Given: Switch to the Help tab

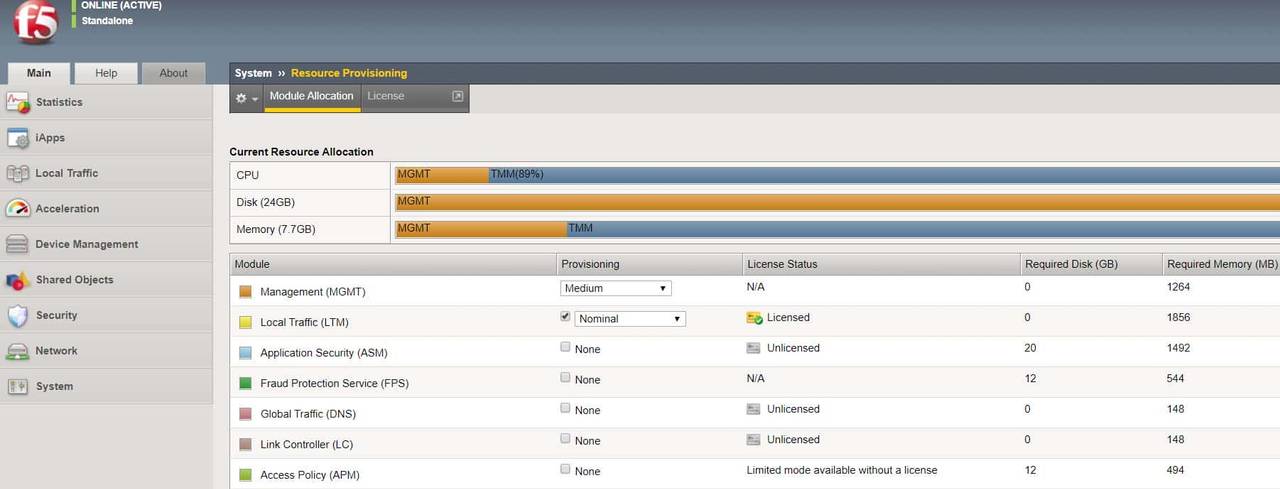Looking at the screenshot, I should coord(106,73).
